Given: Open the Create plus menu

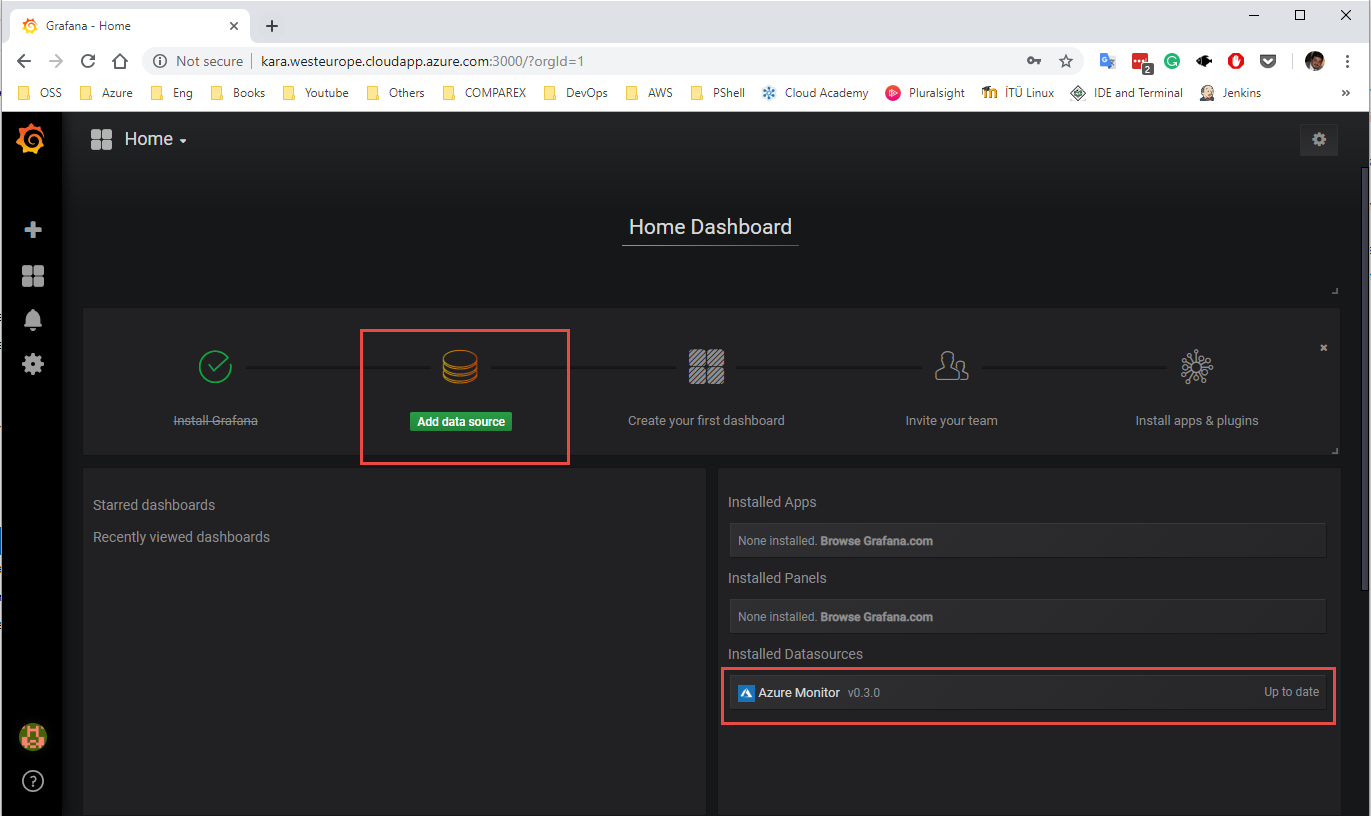Looking at the screenshot, I should tap(33, 230).
